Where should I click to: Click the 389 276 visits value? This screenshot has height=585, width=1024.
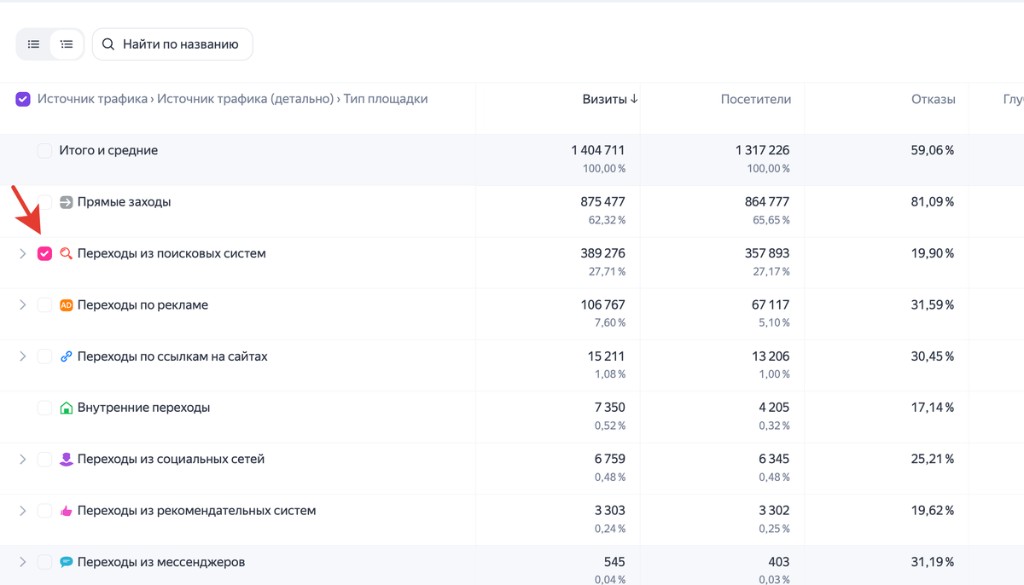603,253
